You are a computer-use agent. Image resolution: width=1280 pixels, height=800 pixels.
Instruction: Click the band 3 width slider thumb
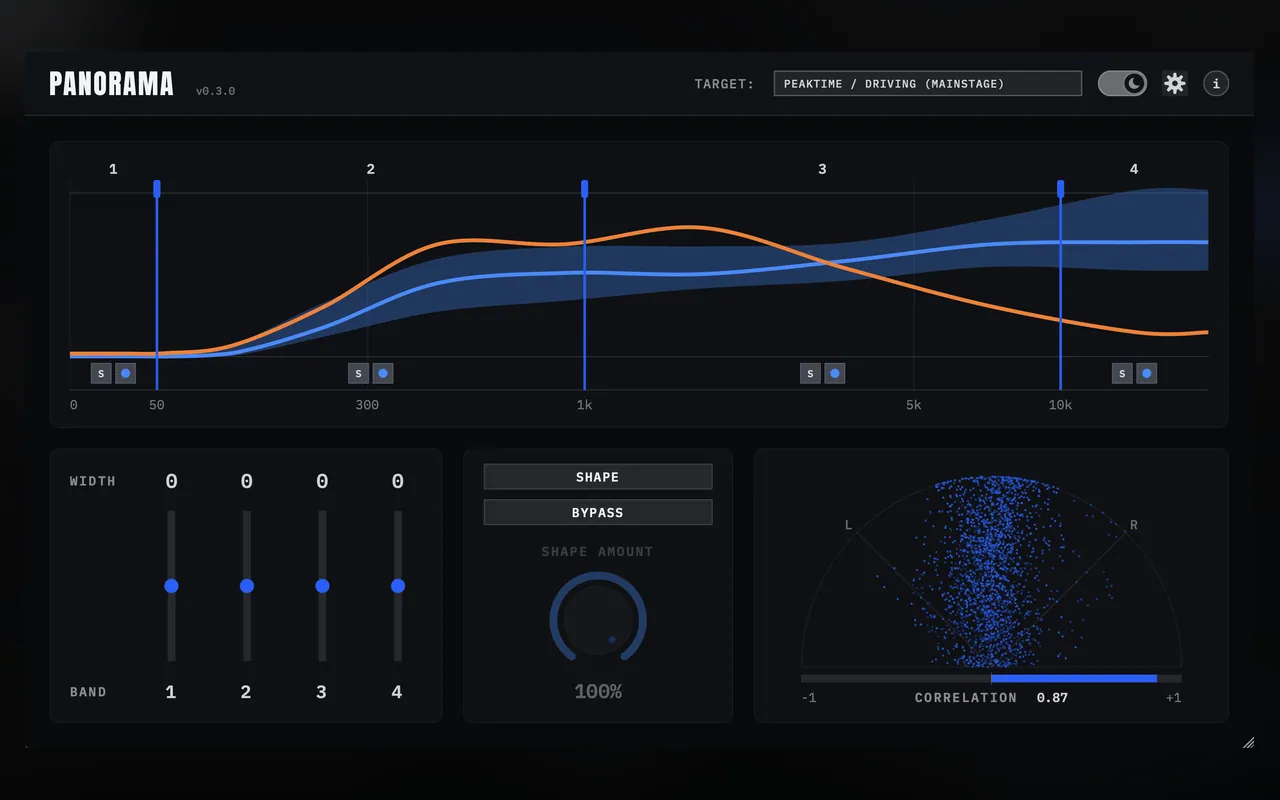(322, 586)
